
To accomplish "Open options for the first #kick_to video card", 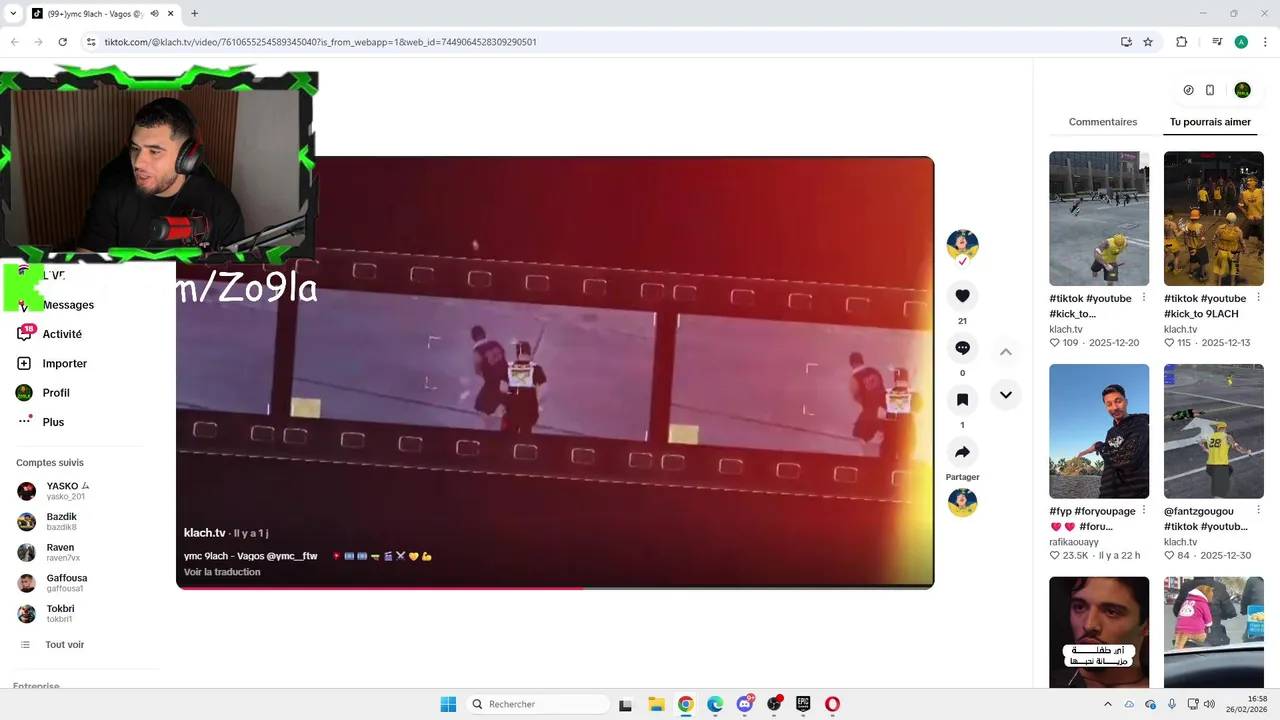I will pos(1144,298).
